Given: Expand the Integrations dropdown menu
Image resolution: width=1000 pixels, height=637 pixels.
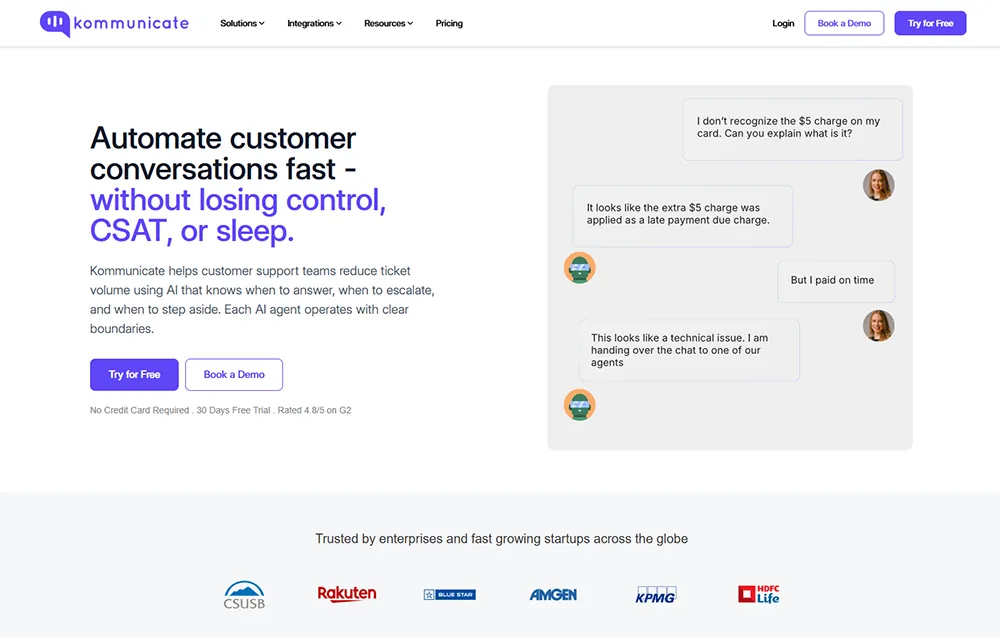Looking at the screenshot, I should click(x=314, y=24).
